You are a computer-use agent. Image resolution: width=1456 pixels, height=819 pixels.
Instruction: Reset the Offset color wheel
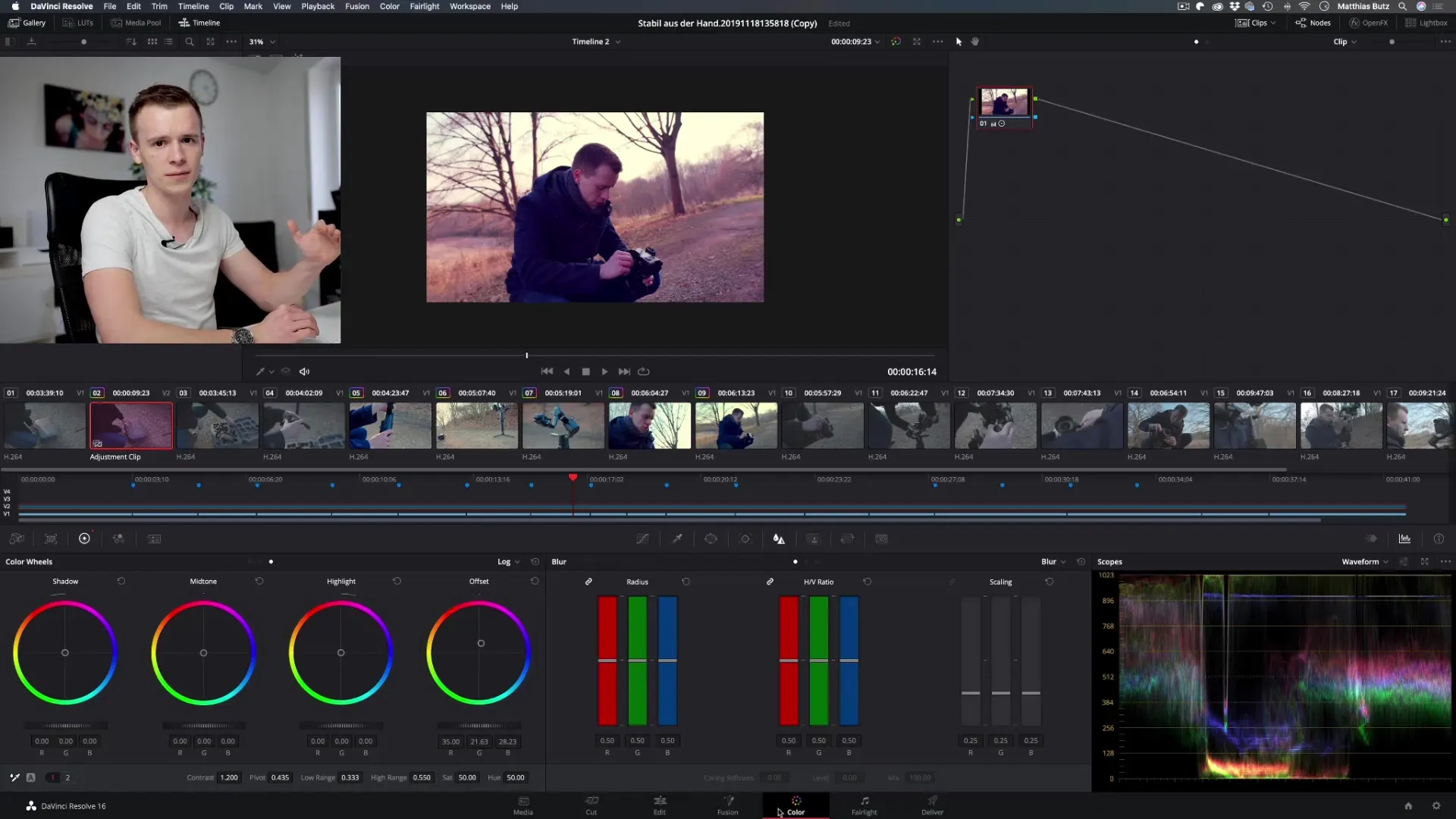click(x=535, y=581)
